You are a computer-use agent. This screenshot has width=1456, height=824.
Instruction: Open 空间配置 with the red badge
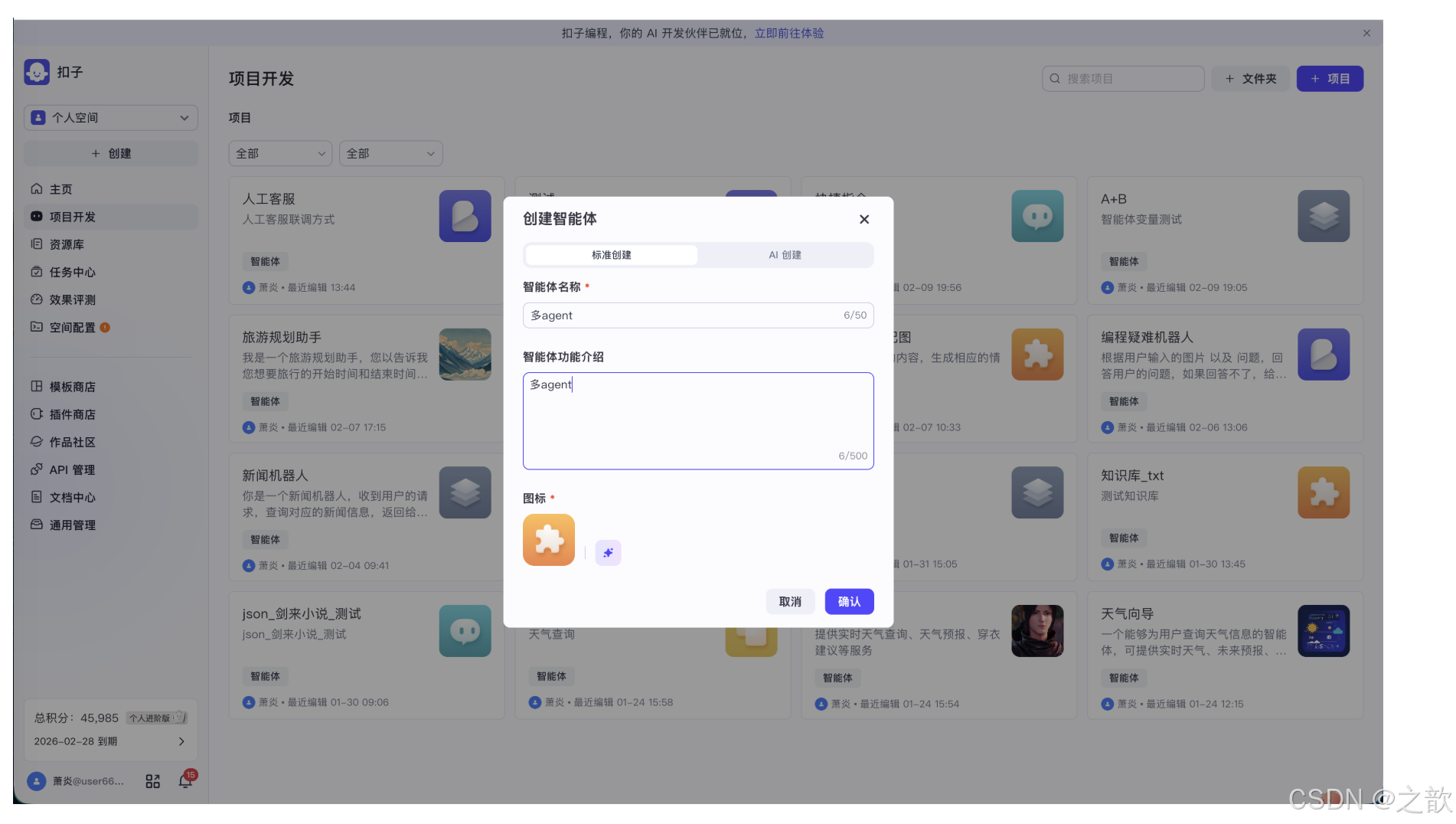click(x=38, y=327)
